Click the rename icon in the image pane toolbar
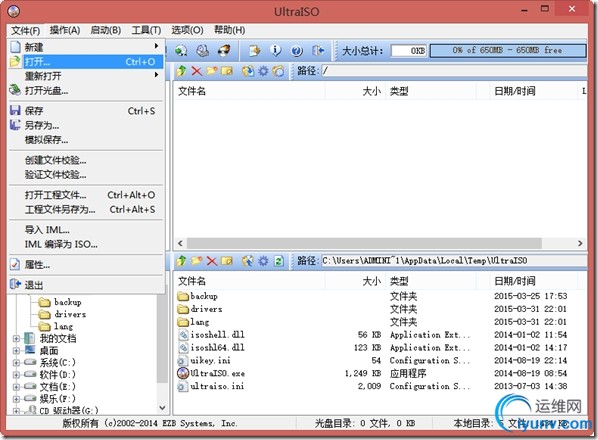The image size is (598, 440). tap(227, 71)
